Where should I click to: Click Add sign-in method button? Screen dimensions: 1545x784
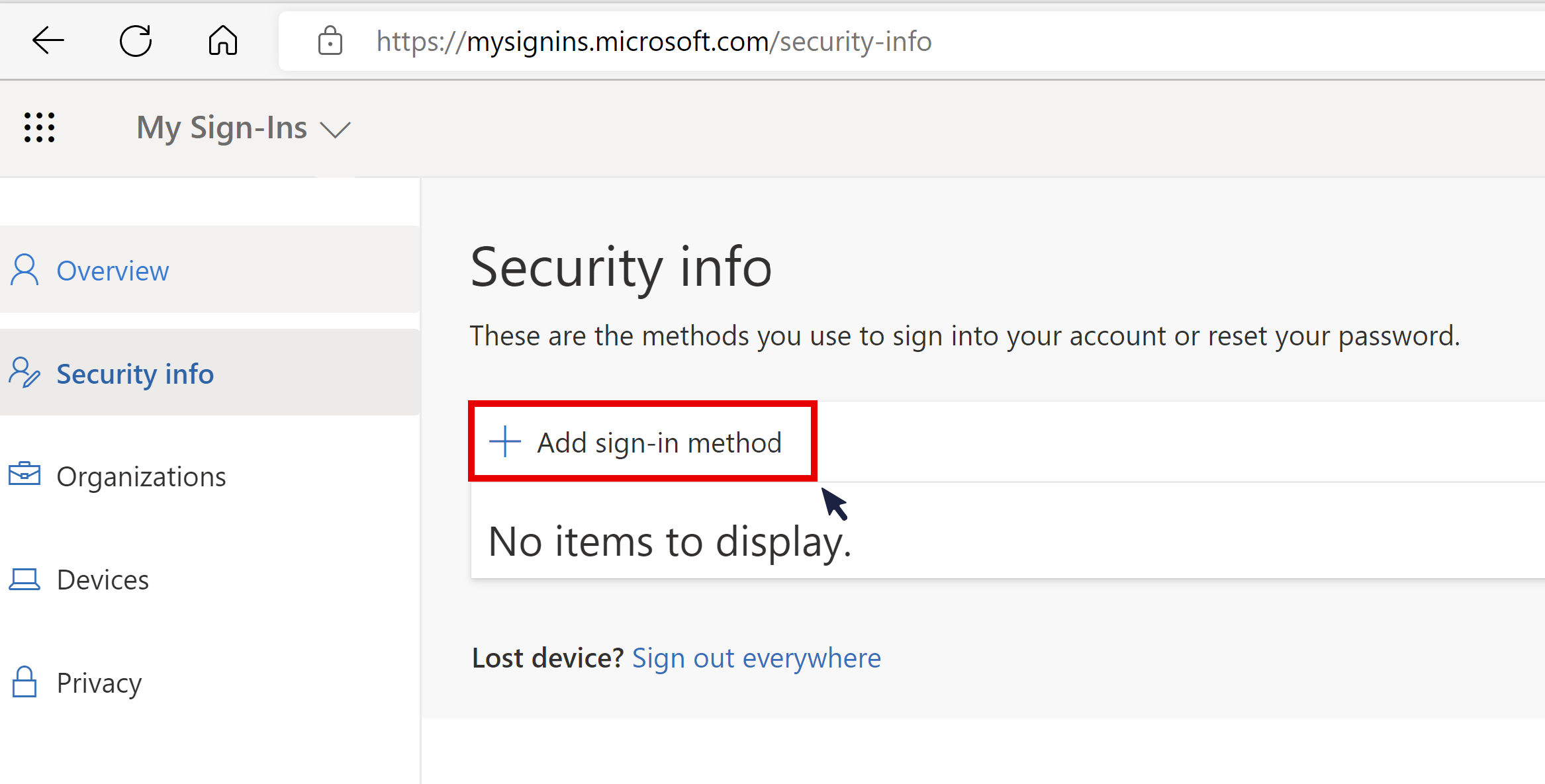click(643, 441)
